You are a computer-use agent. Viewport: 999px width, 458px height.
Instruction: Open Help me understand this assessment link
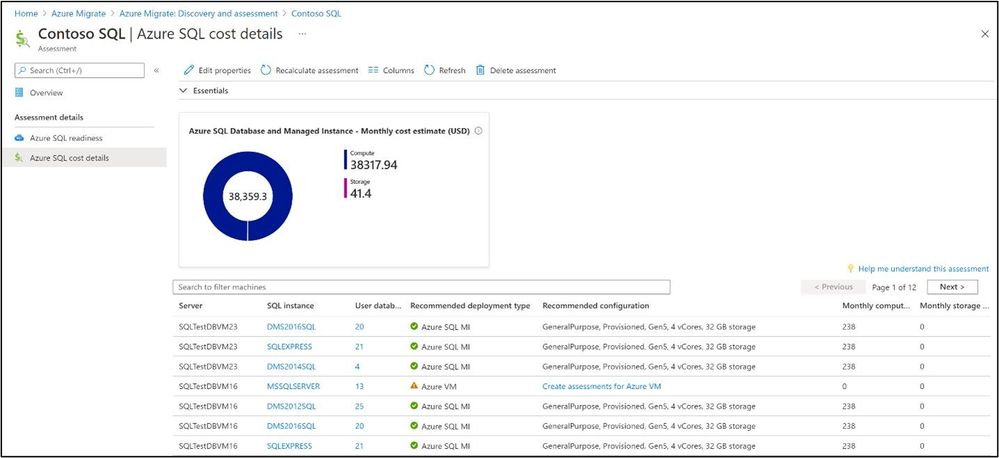923,269
